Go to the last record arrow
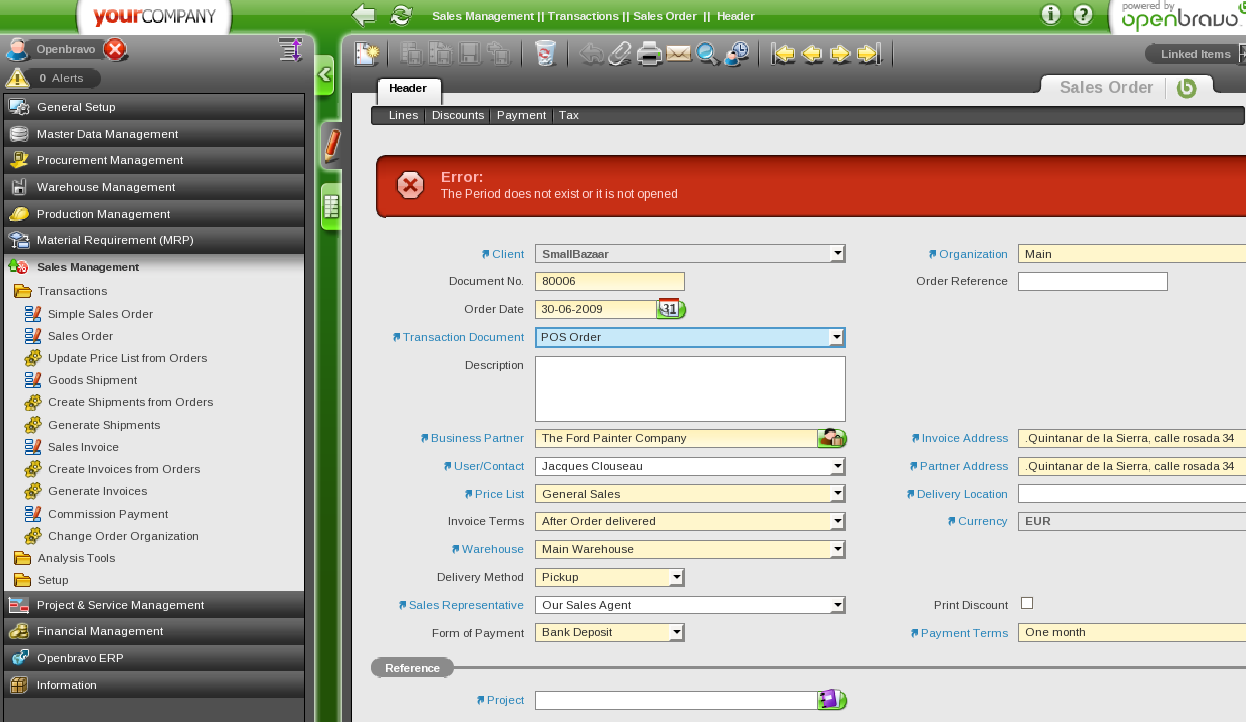This screenshot has height=722, width=1246. pos(870,54)
